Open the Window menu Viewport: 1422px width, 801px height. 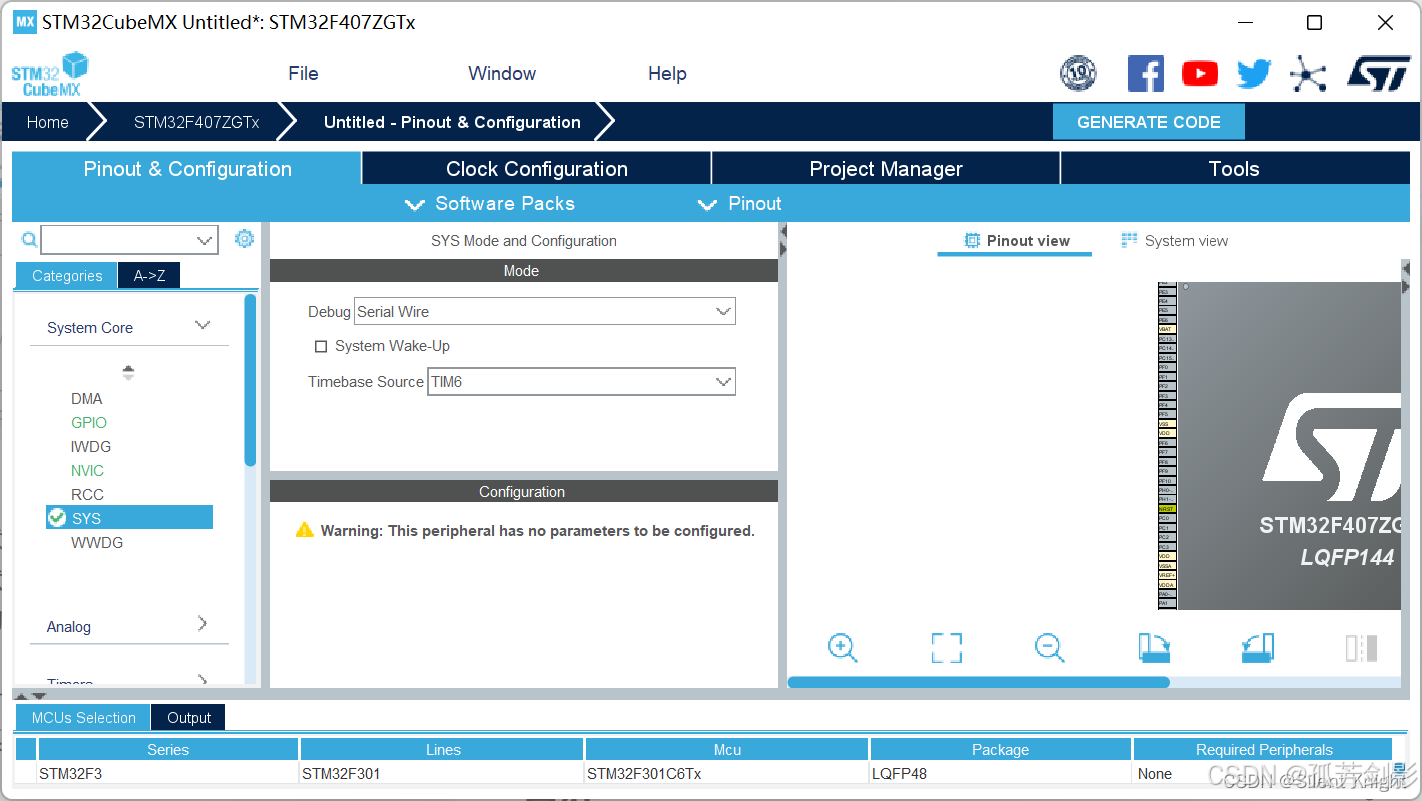tap(502, 74)
